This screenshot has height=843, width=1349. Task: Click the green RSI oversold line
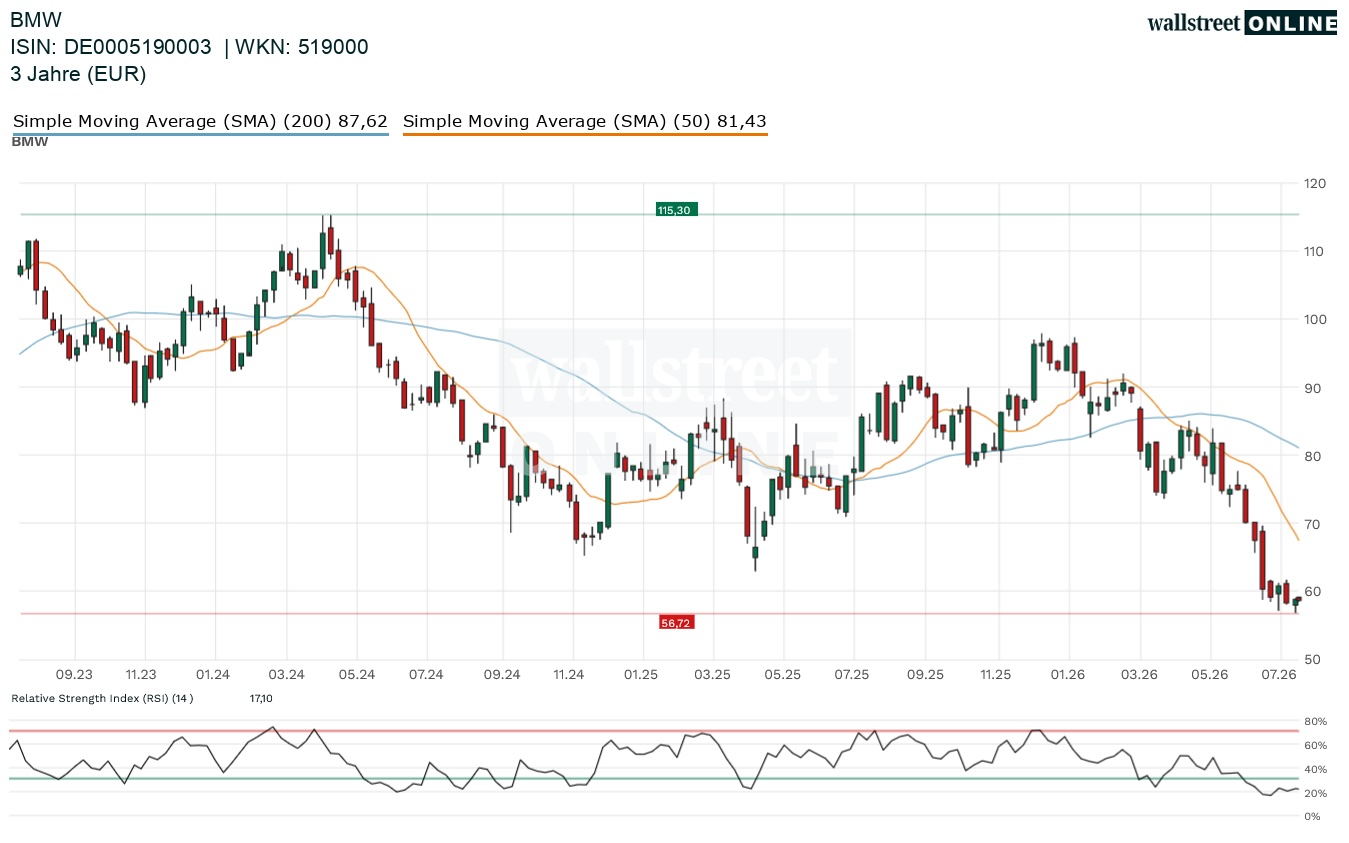654,779
